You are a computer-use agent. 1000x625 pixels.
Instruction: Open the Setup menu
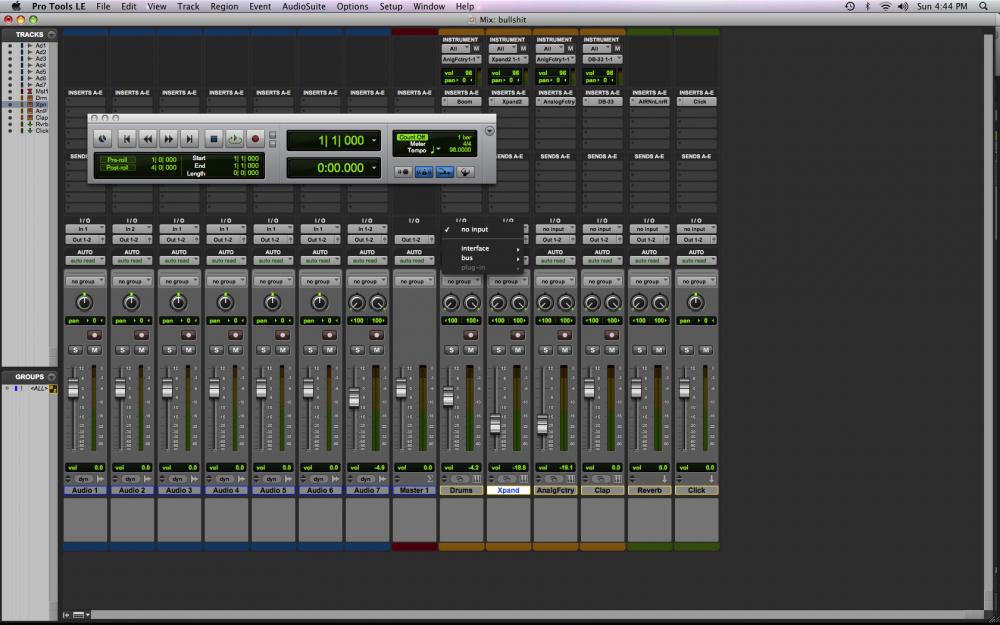point(391,6)
